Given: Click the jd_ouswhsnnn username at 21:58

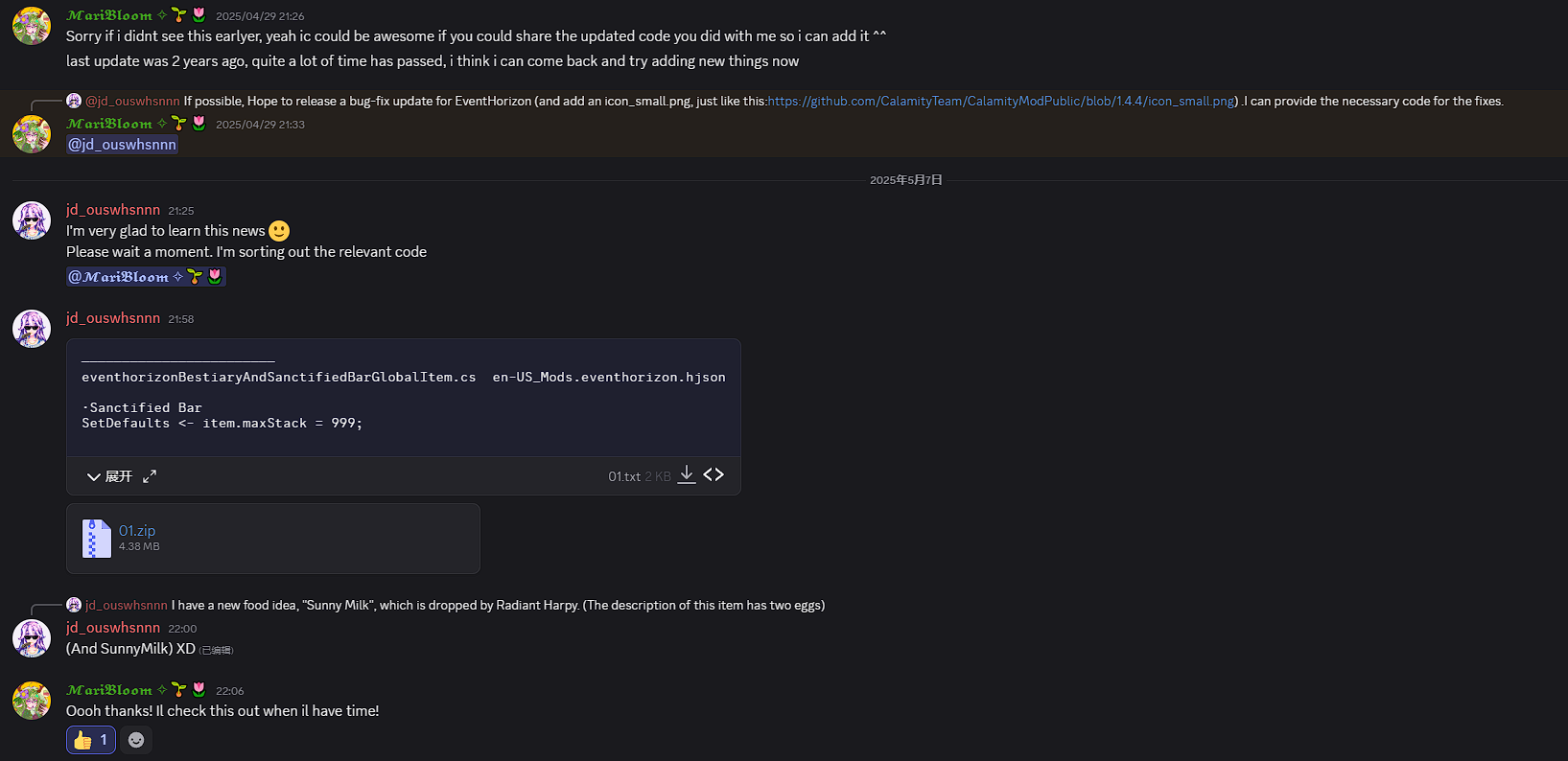Looking at the screenshot, I should [x=113, y=318].
